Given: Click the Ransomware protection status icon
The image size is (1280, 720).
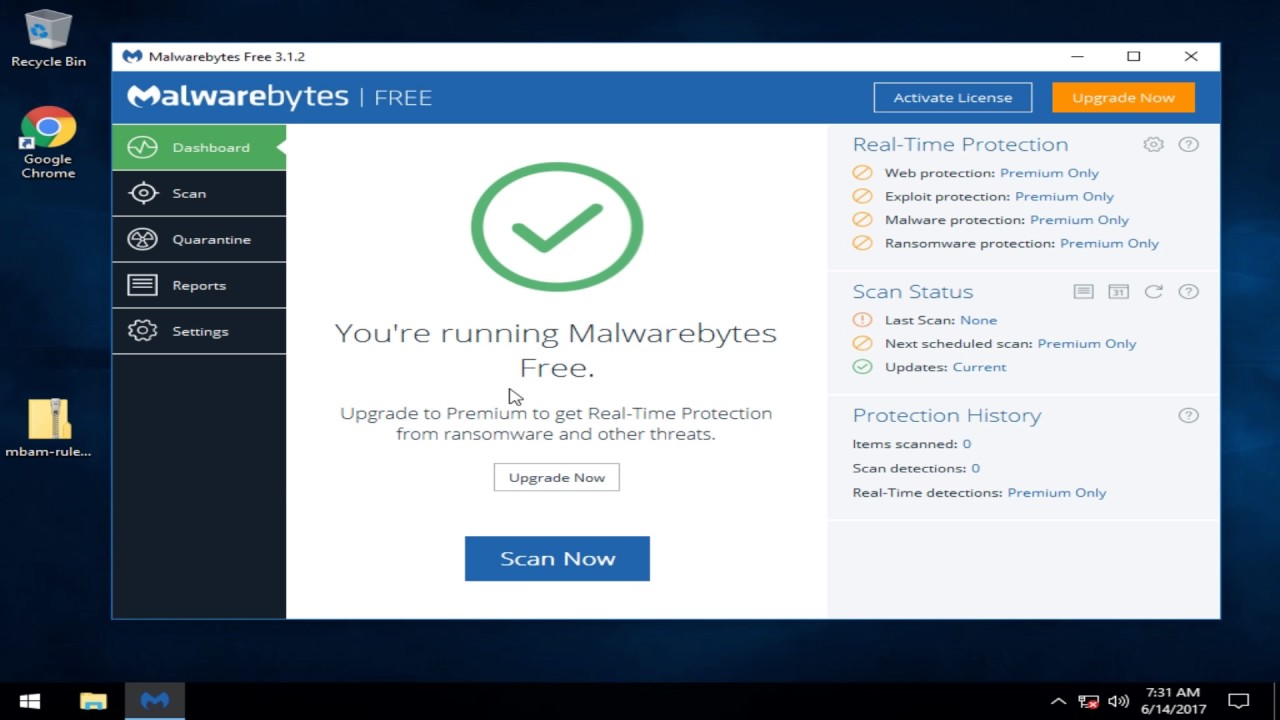Looking at the screenshot, I should [862, 243].
